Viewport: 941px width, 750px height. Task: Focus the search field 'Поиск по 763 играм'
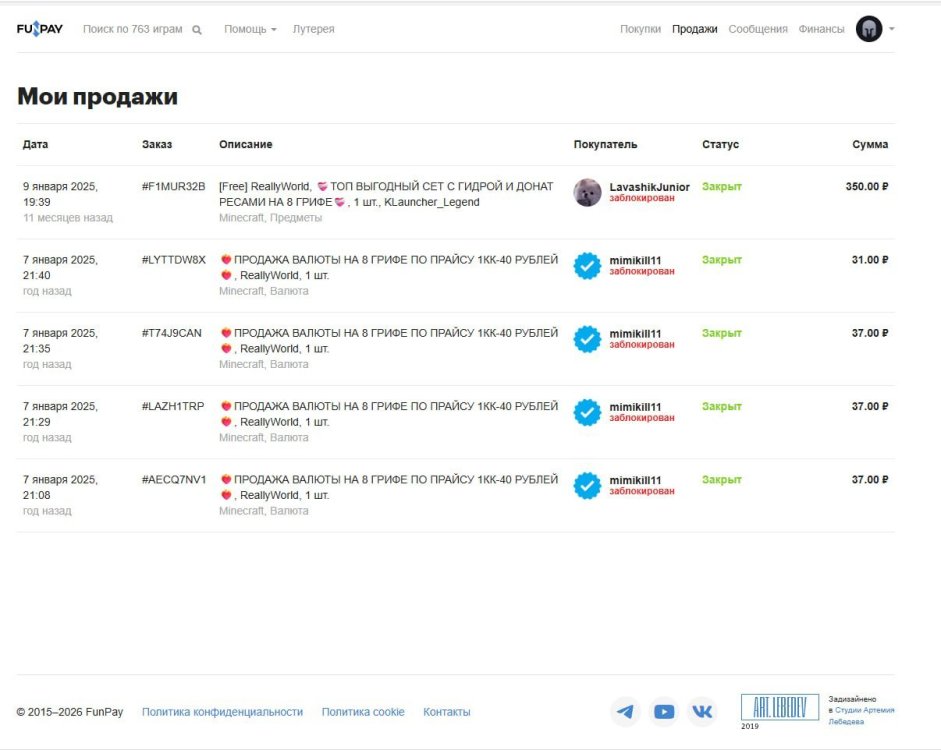133,29
